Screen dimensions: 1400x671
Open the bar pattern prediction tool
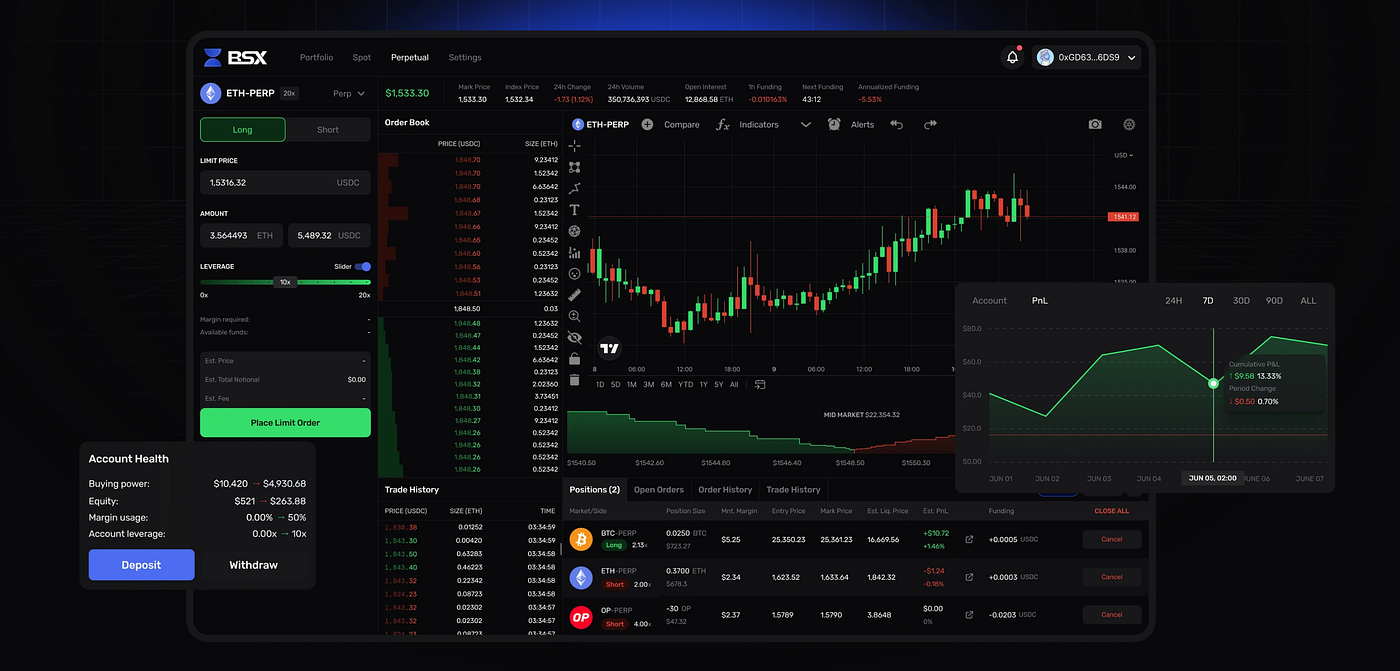coord(575,252)
